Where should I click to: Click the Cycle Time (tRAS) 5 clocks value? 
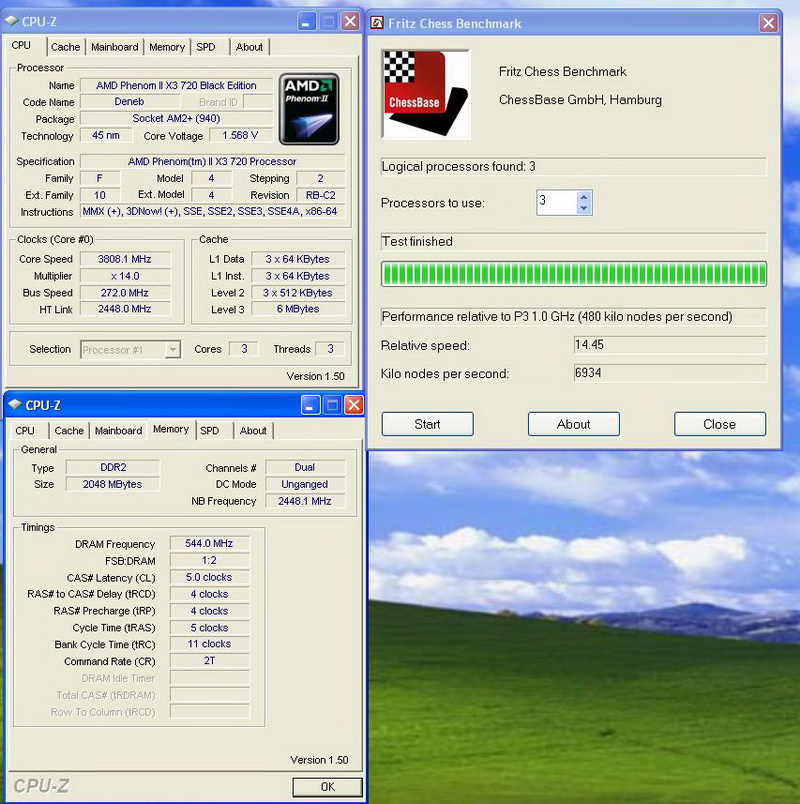[x=209, y=628]
